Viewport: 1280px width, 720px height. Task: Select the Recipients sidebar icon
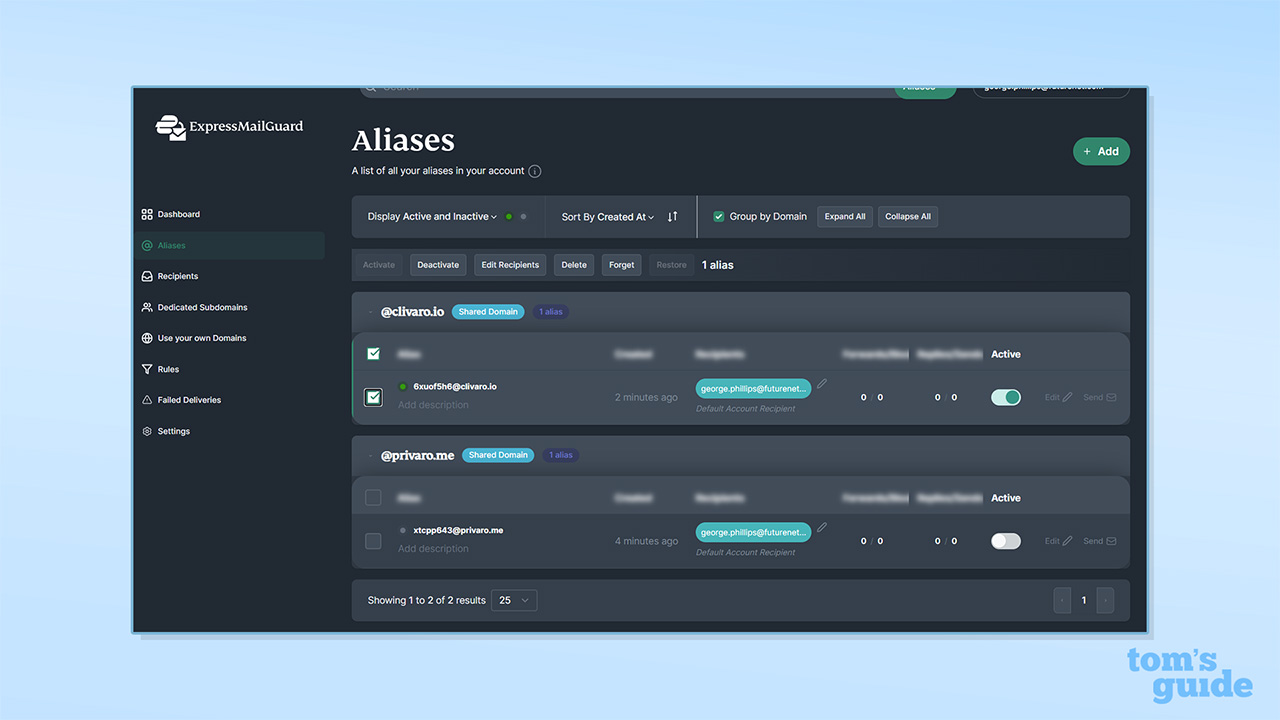145,276
